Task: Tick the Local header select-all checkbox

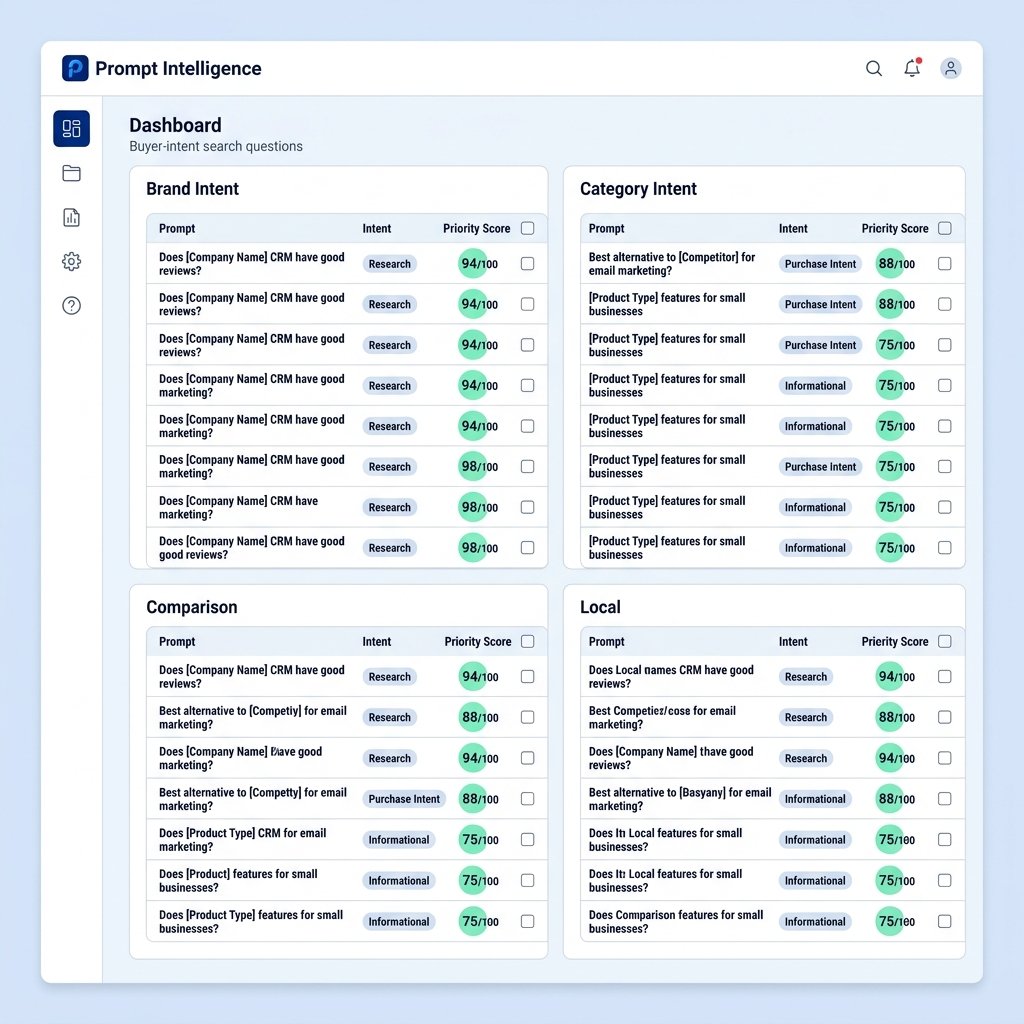Action: tap(944, 641)
